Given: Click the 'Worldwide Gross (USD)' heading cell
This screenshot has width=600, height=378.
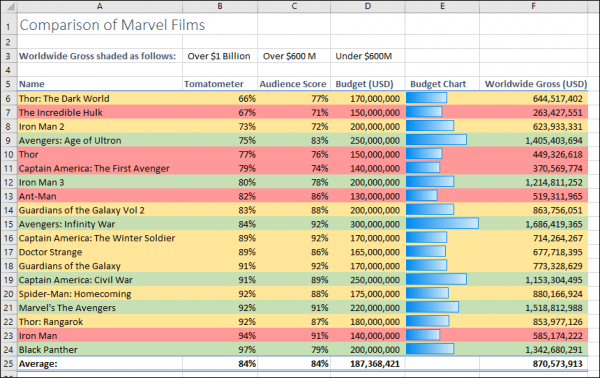Looking at the screenshot, I should 533,84.
